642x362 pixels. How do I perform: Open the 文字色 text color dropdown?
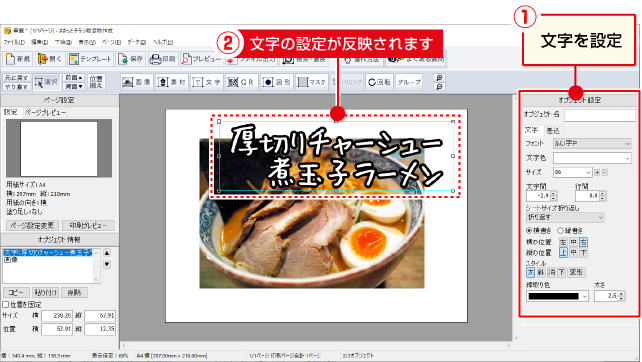592,158
